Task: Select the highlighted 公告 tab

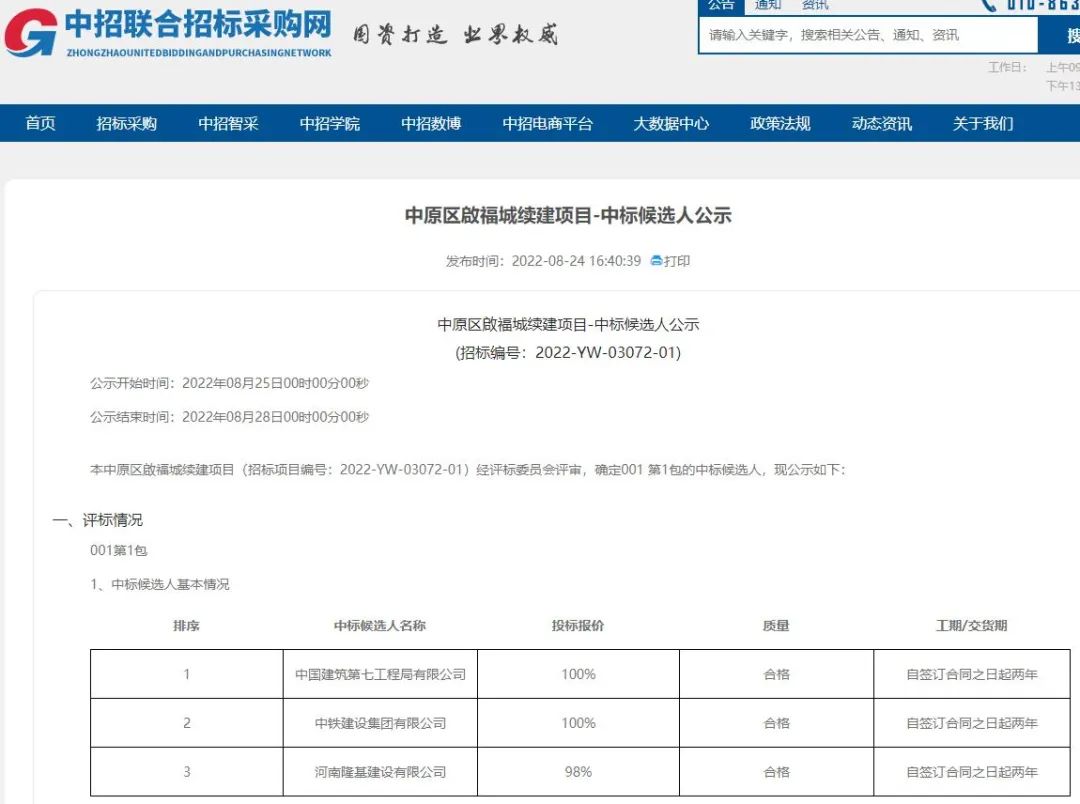Action: (721, 5)
